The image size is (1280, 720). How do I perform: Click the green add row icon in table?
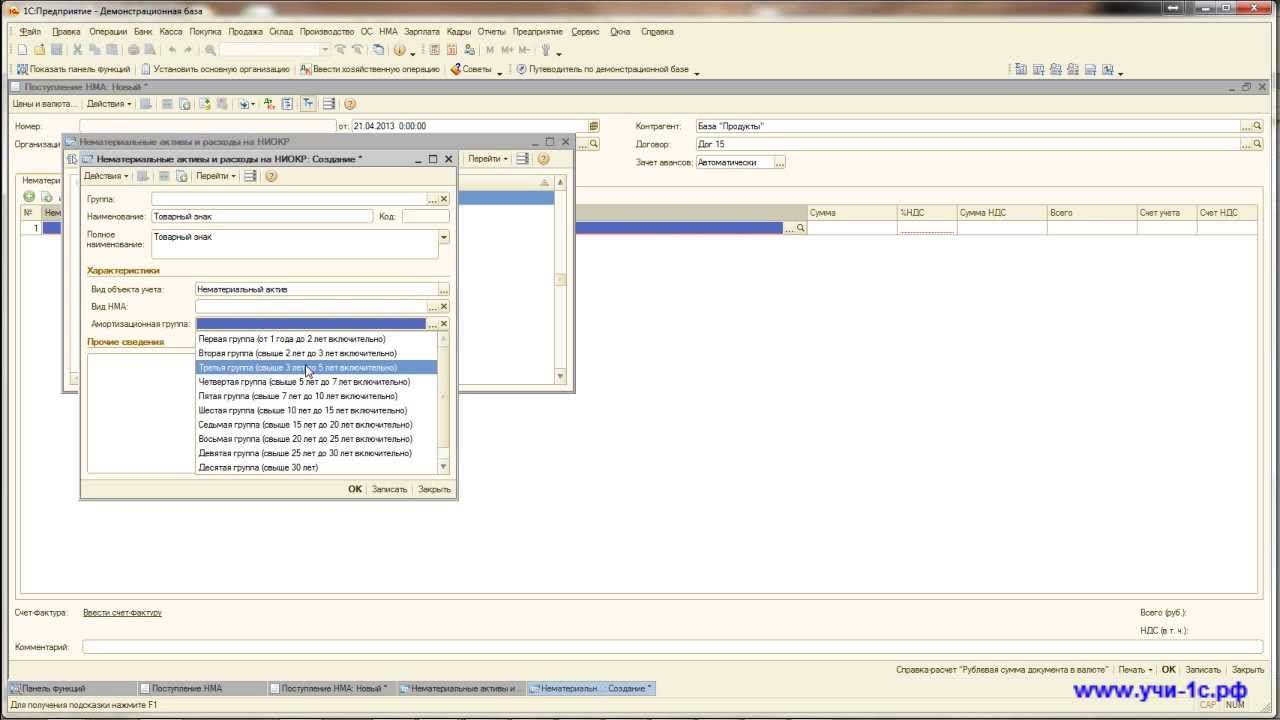pos(29,197)
